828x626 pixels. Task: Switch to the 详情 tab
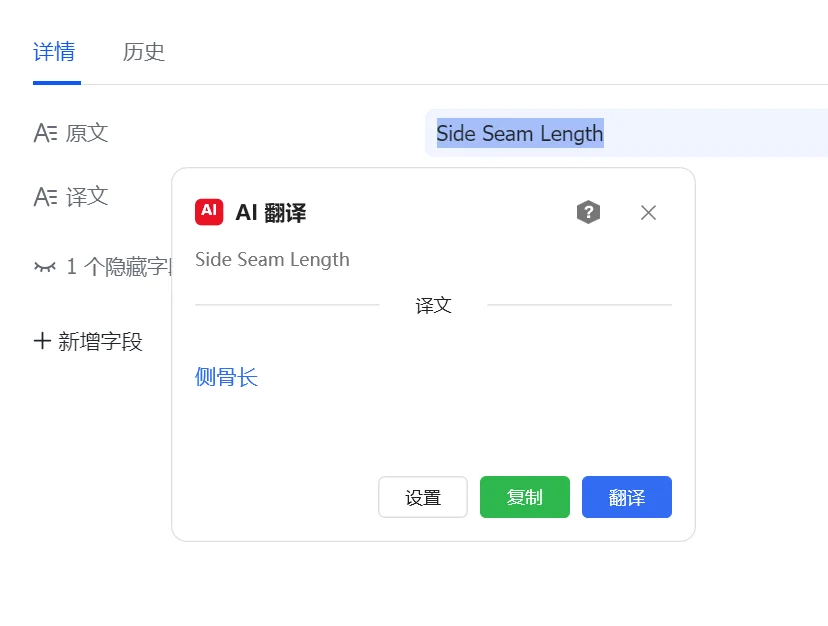click(x=54, y=52)
